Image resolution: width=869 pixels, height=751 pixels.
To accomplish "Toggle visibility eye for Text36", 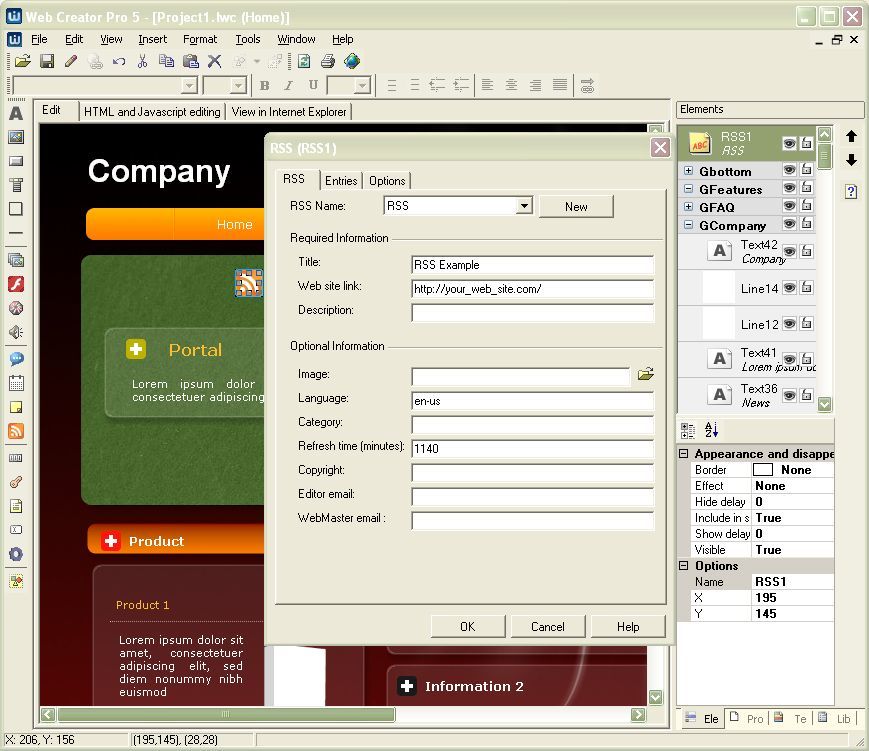I will (790, 395).
